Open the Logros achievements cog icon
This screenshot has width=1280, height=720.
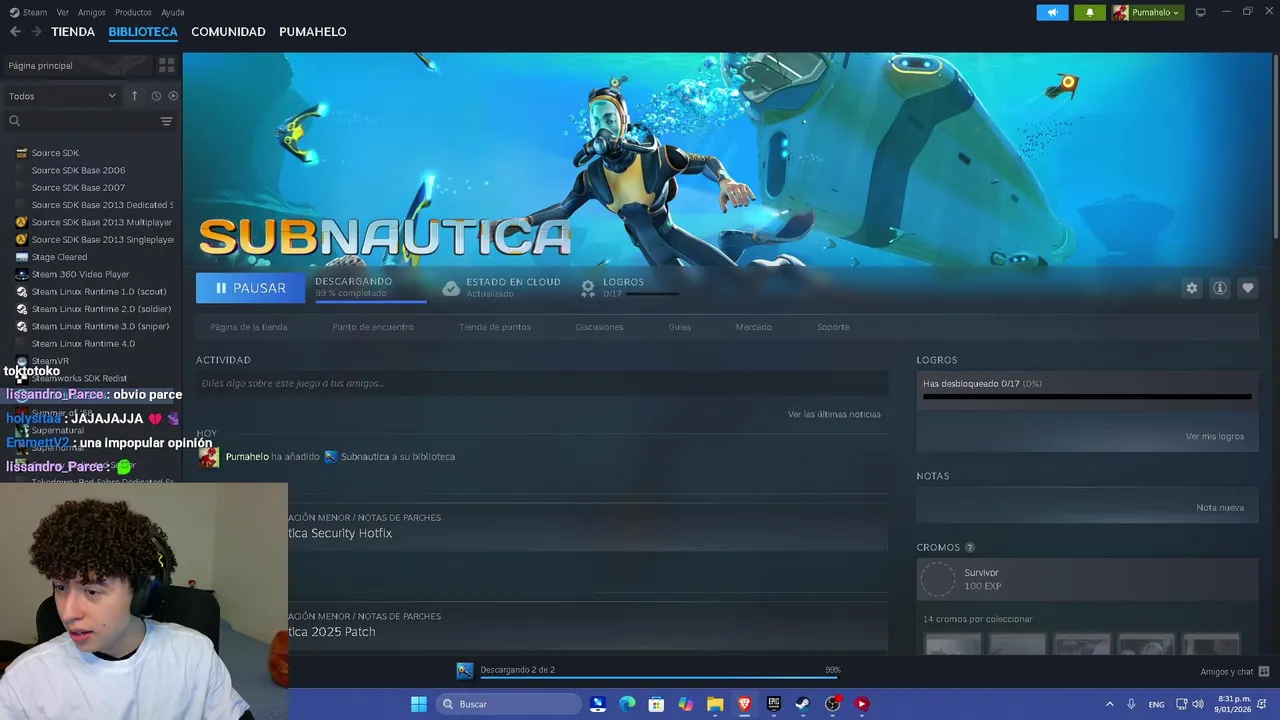pyautogui.click(x=588, y=288)
